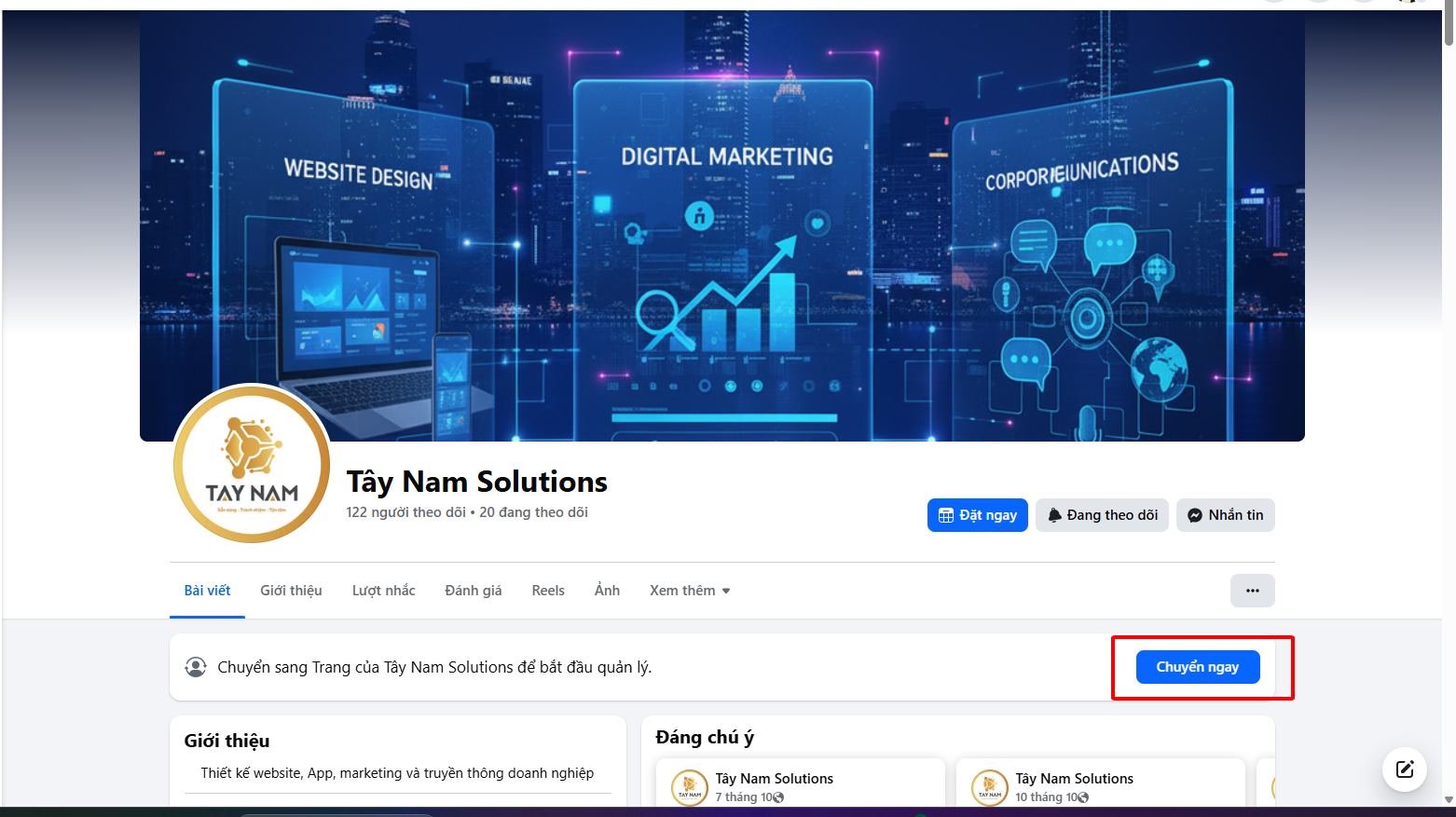
Task: Open Nhắn tin messenger button
Action: [x=1225, y=515]
